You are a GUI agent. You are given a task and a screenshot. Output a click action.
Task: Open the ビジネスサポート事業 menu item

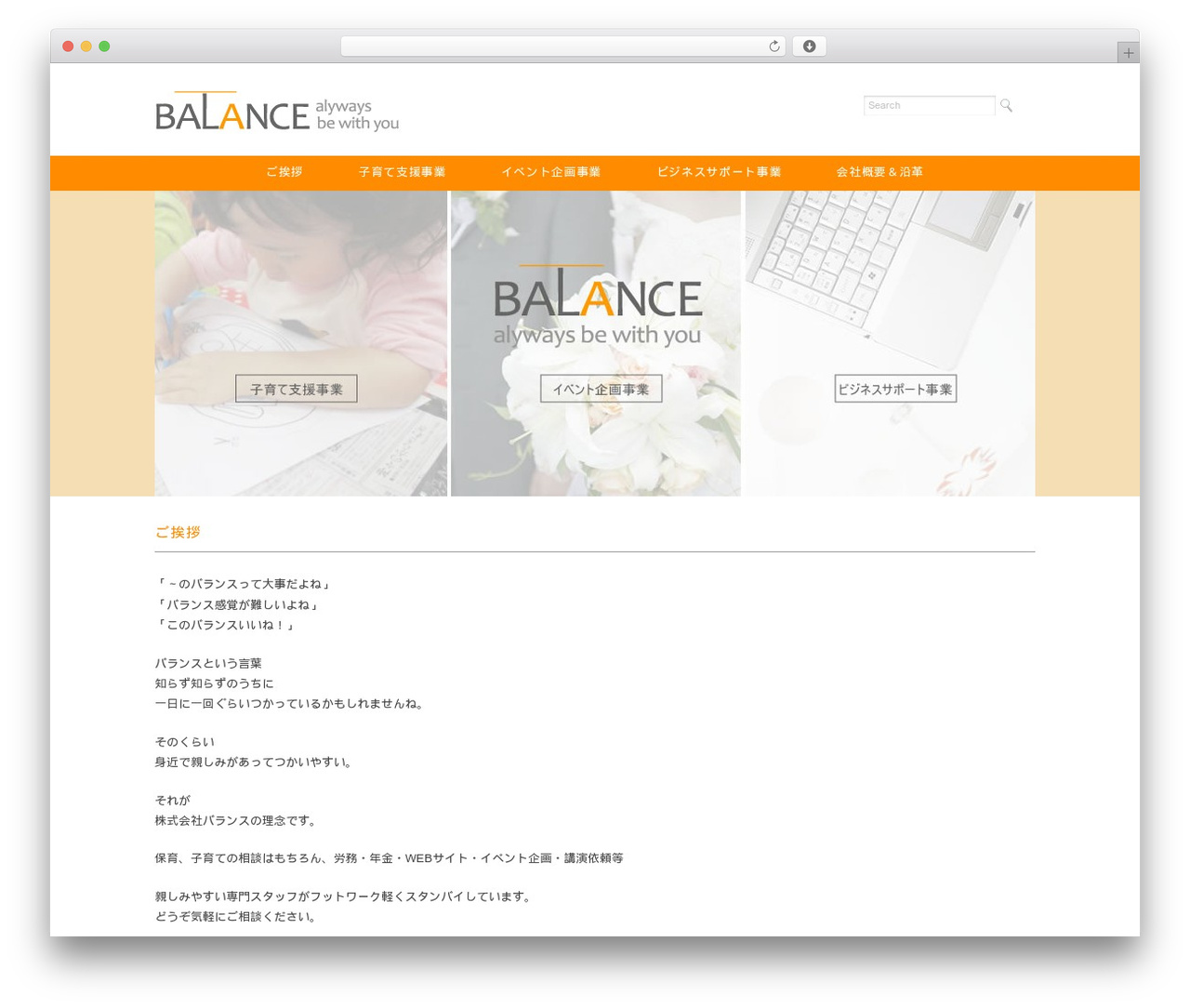pyautogui.click(x=719, y=172)
